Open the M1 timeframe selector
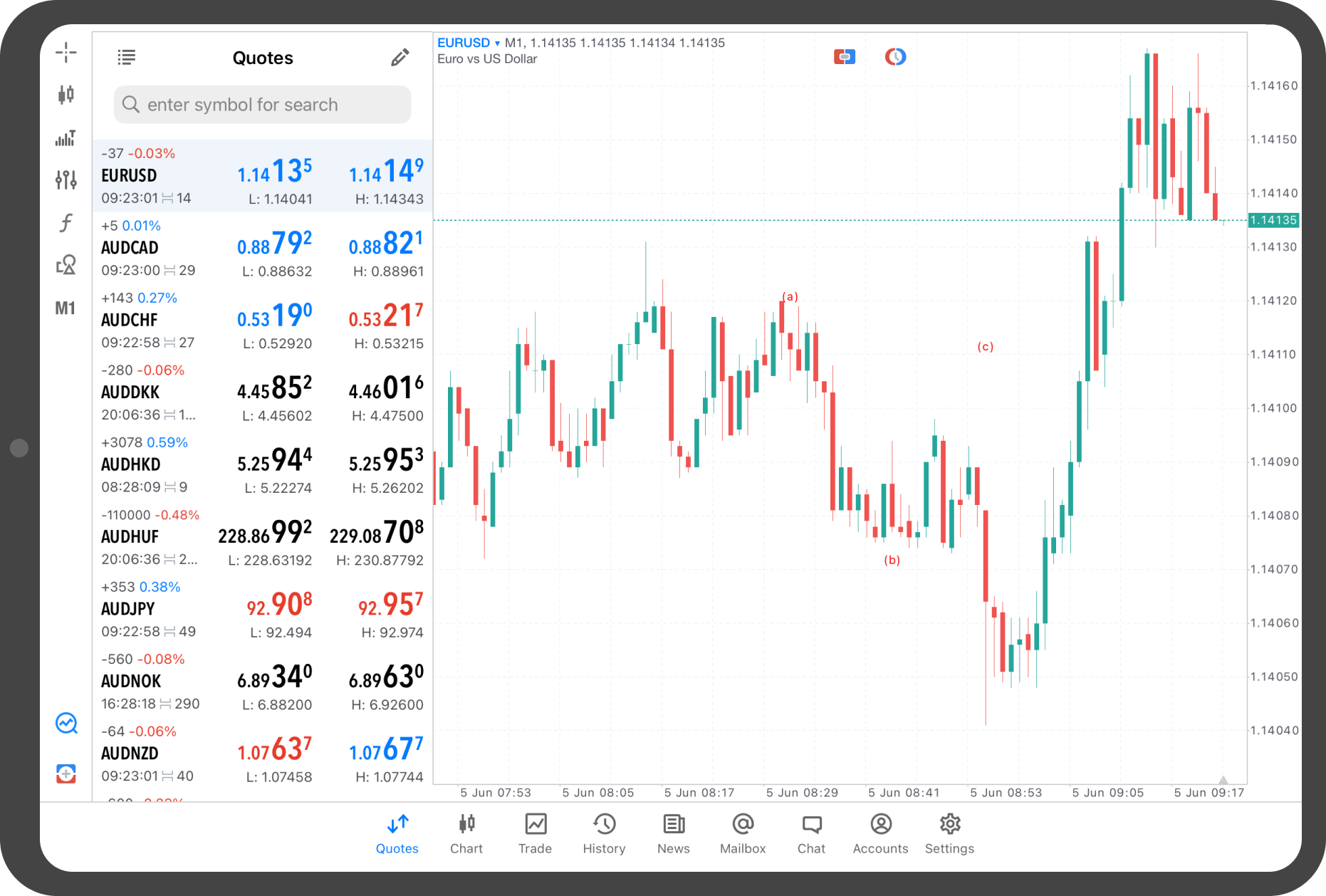The height and width of the screenshot is (896, 1326). (x=66, y=308)
